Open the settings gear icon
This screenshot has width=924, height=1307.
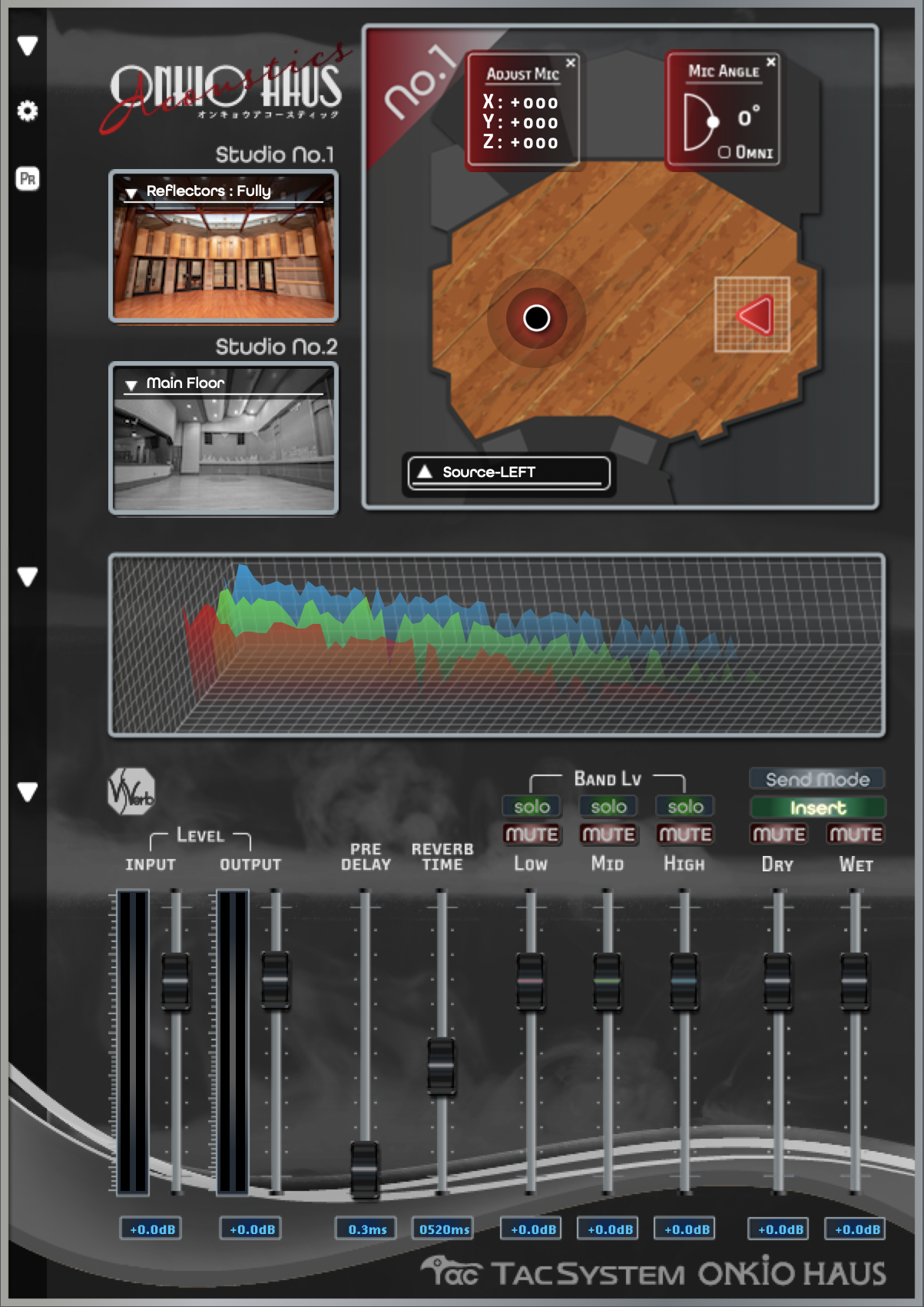tap(28, 111)
